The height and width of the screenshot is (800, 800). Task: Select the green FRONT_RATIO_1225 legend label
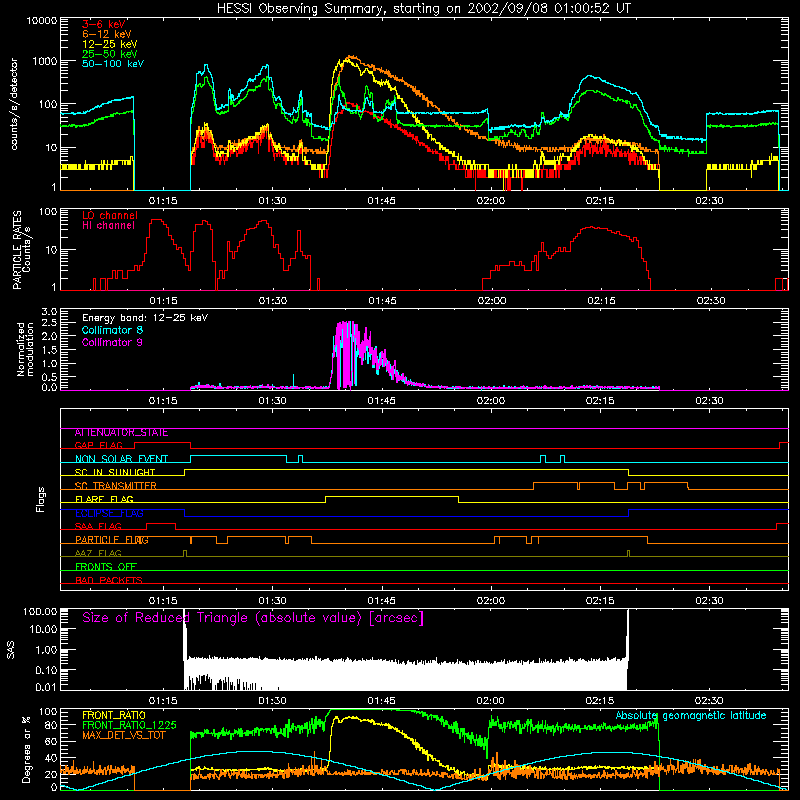pyautogui.click(x=130, y=725)
